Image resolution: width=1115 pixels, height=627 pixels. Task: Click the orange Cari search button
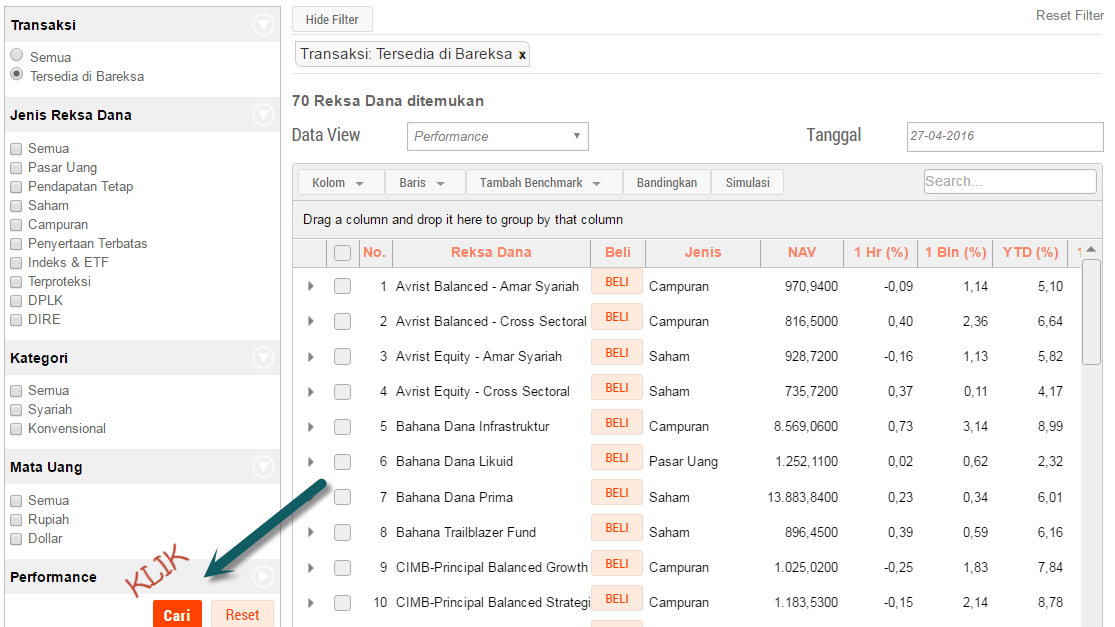pyautogui.click(x=177, y=614)
